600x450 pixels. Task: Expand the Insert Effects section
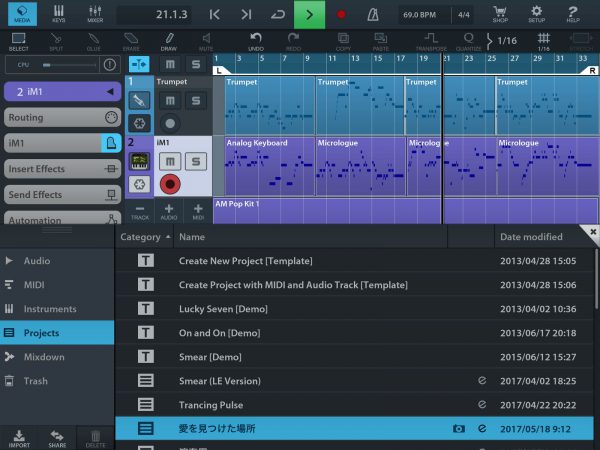pos(62,169)
